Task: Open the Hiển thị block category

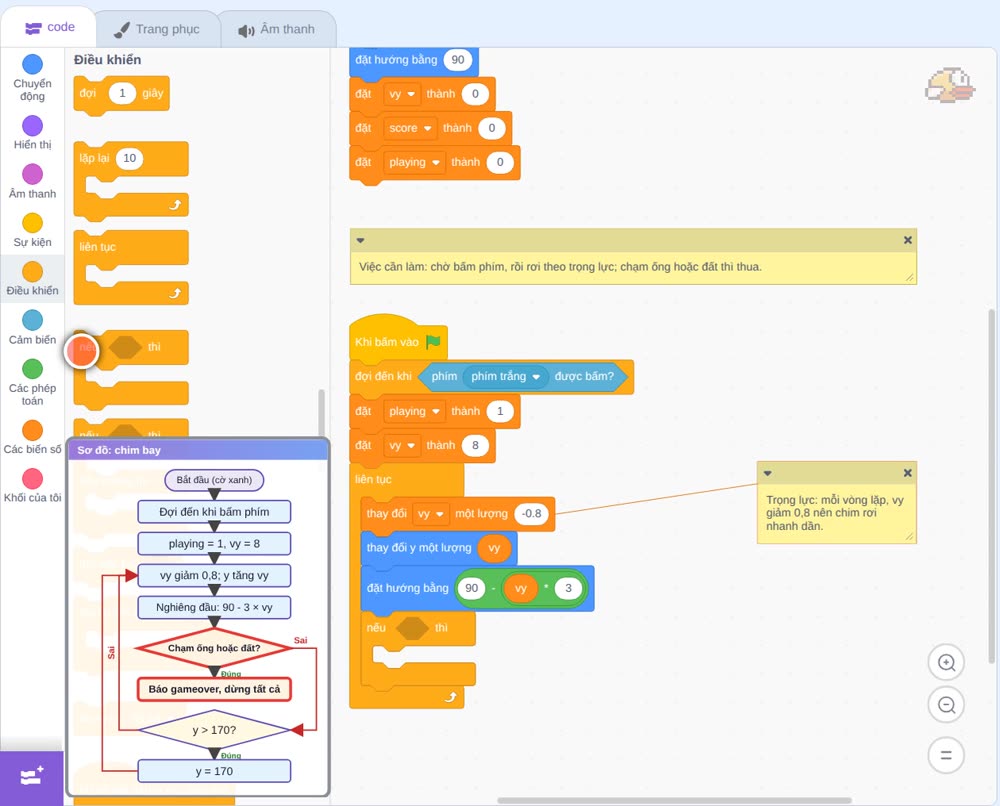Action: click(32, 133)
